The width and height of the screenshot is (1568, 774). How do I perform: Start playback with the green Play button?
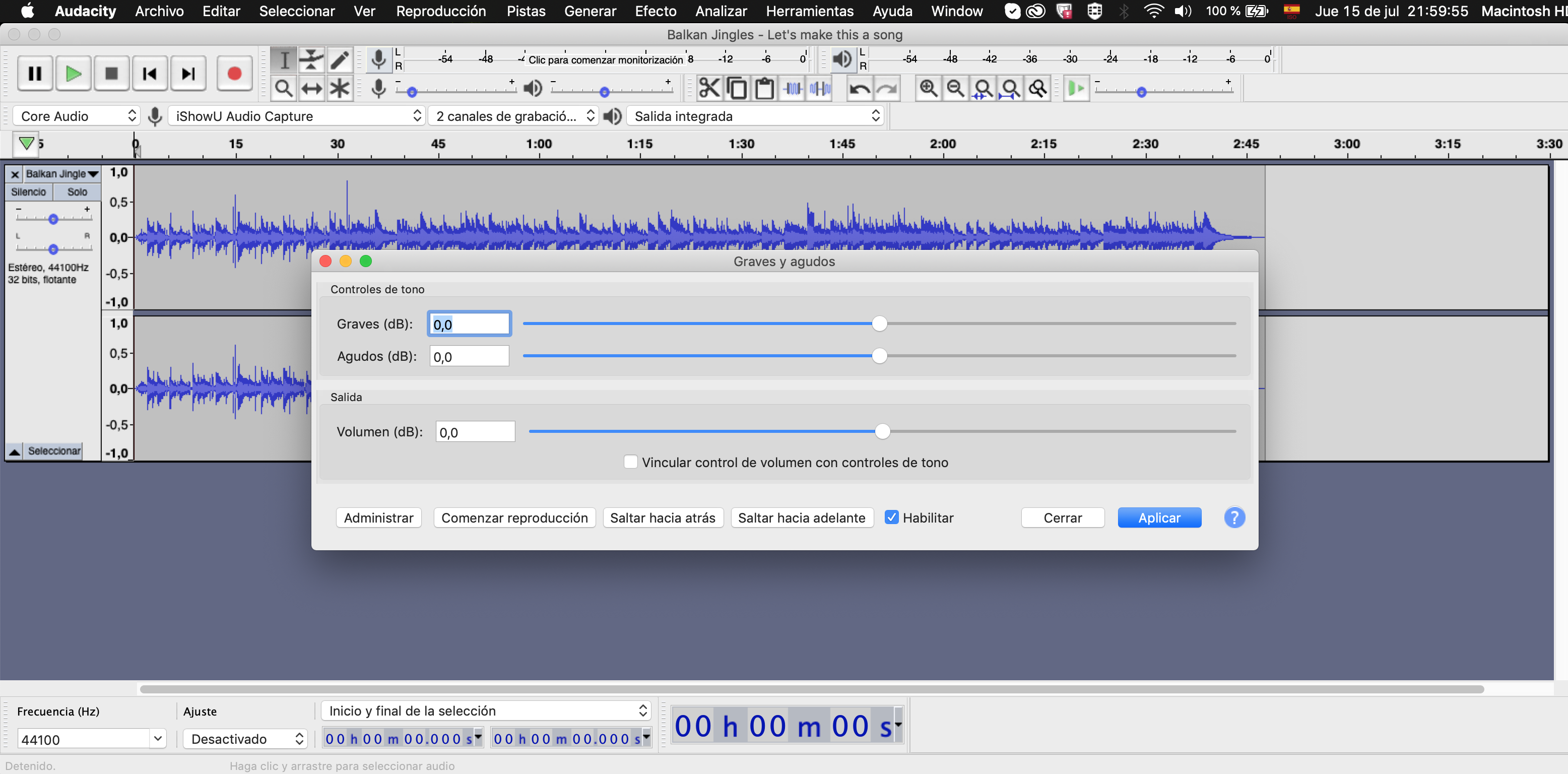(73, 74)
